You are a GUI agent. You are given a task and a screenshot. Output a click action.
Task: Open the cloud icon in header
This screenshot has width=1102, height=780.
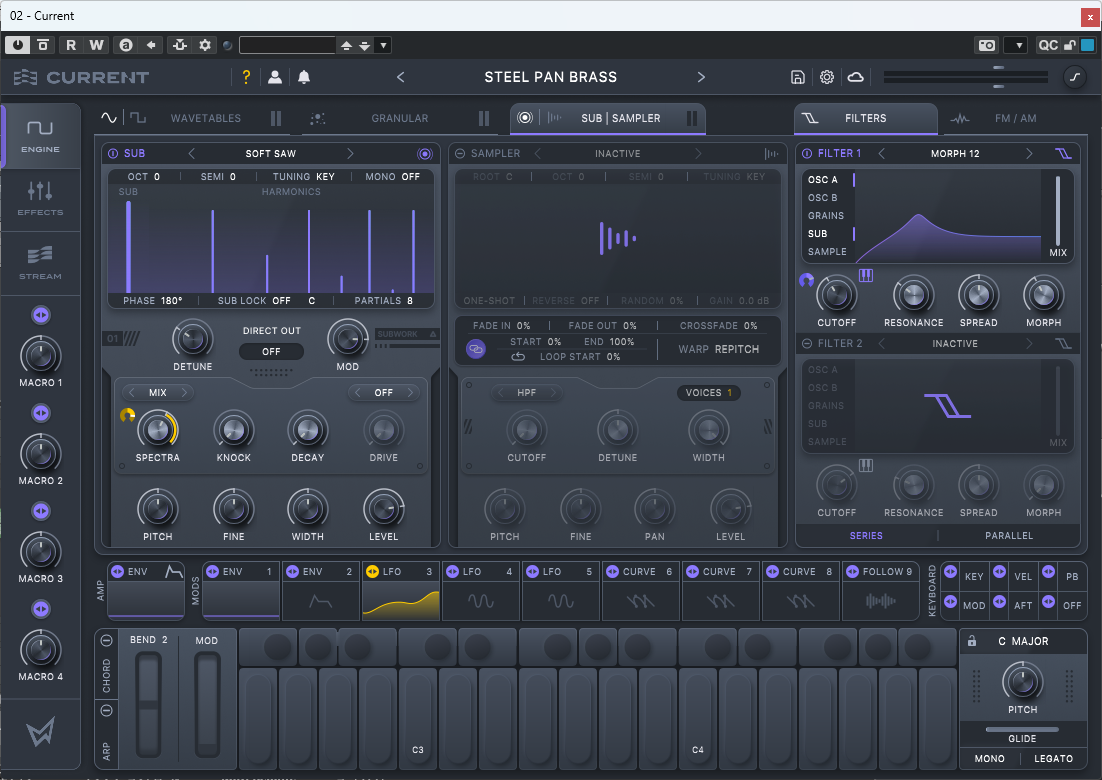855,77
